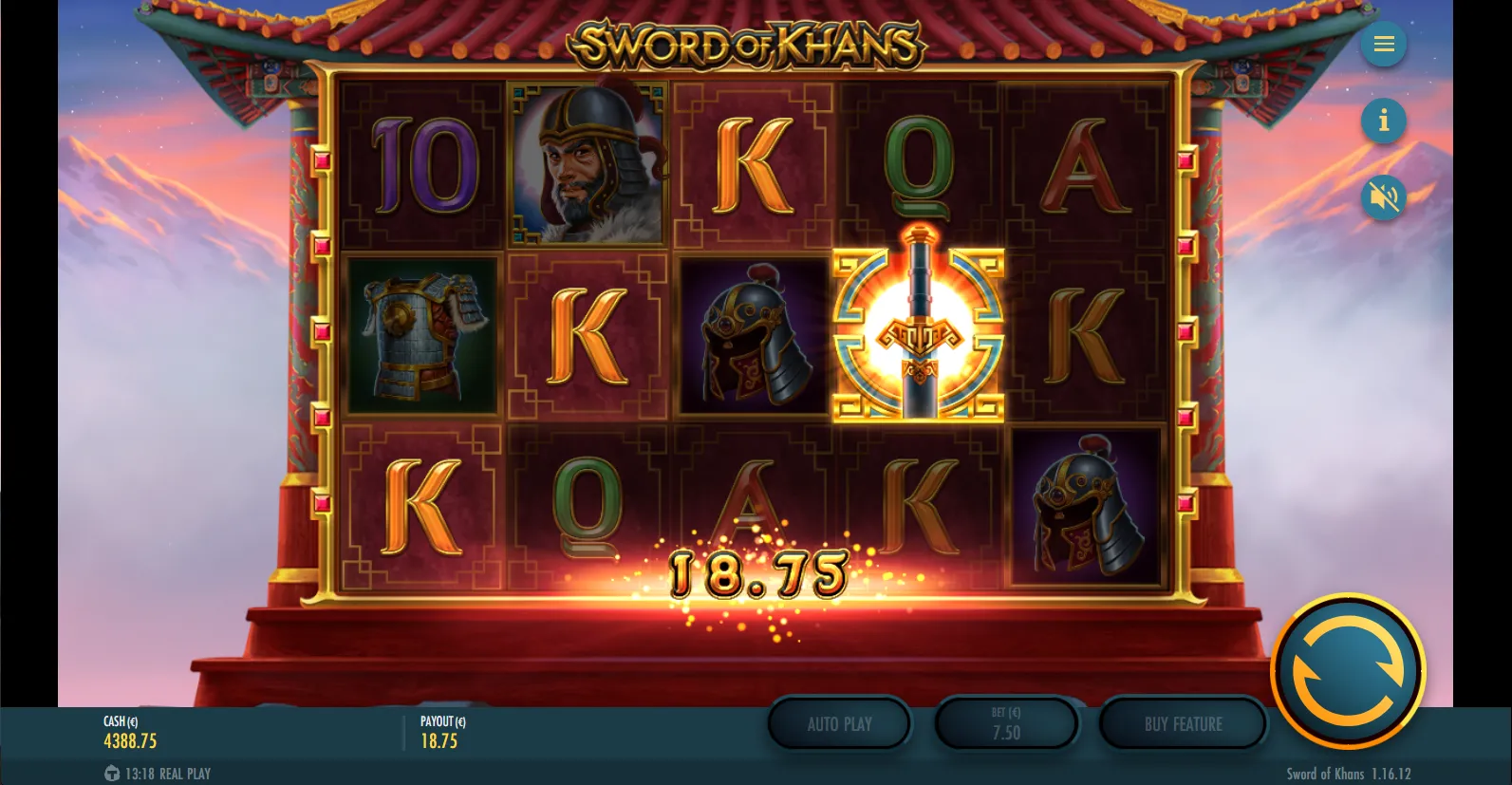Open the Auto Play options

[839, 724]
